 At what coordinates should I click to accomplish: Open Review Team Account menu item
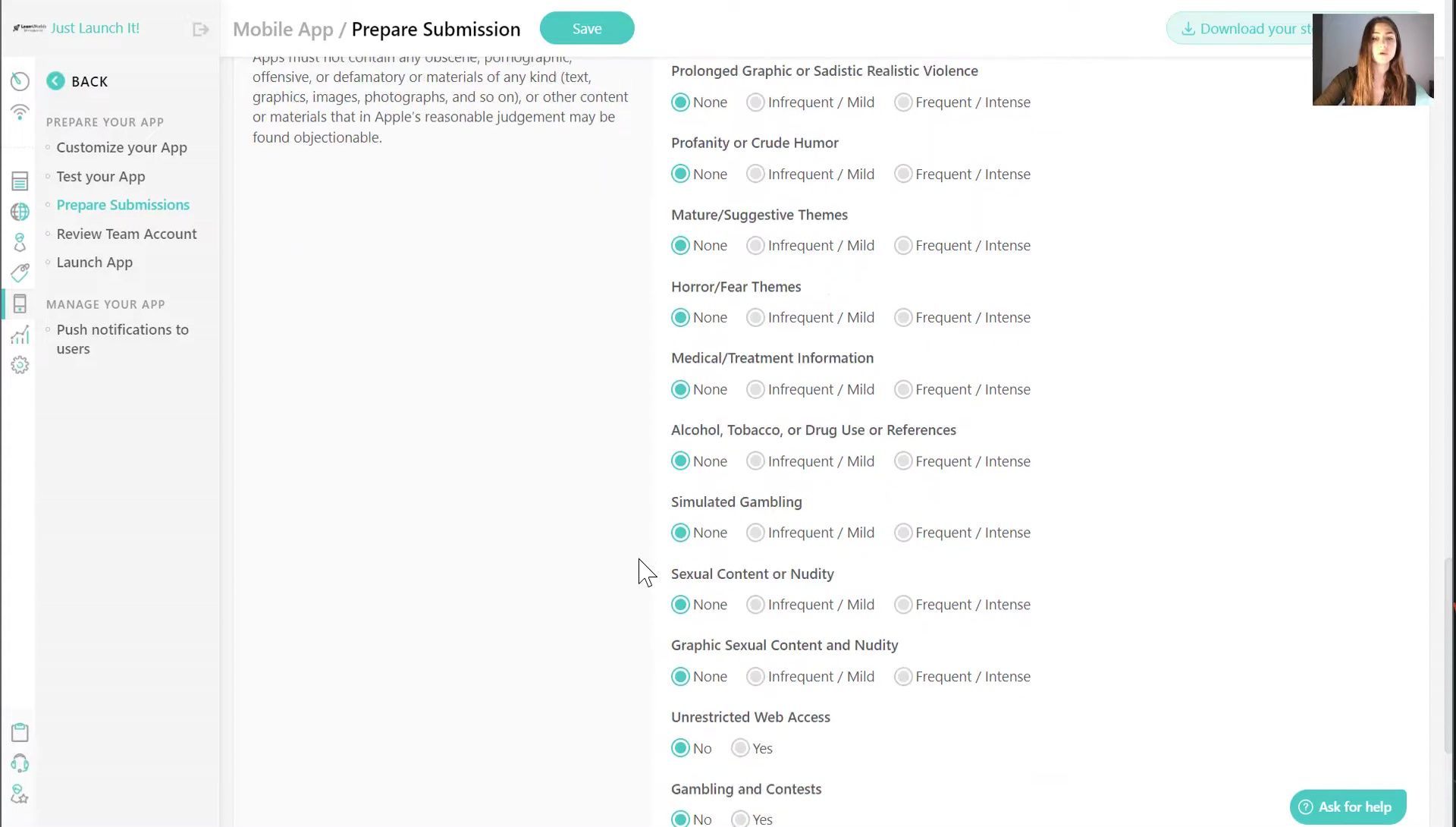click(126, 234)
